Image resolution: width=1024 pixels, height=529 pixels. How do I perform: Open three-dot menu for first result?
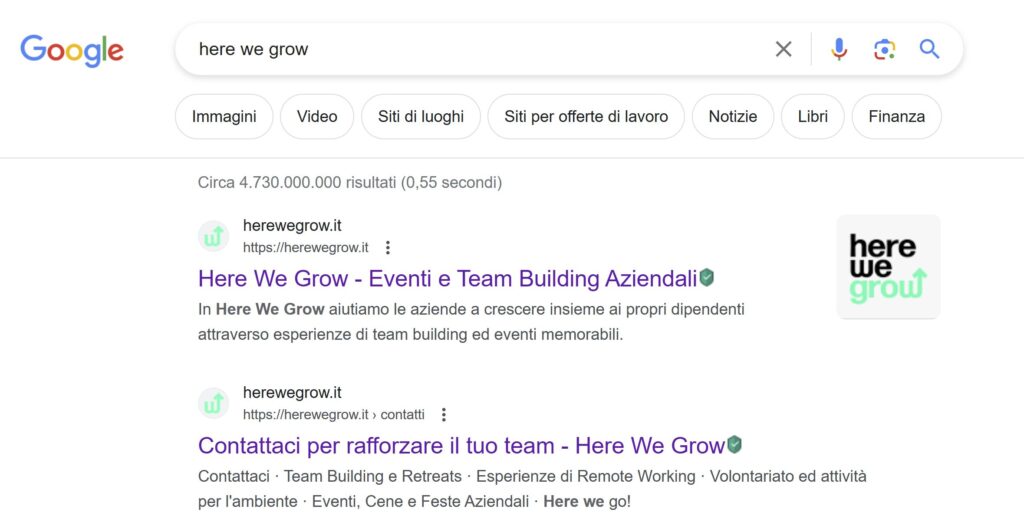pos(388,248)
